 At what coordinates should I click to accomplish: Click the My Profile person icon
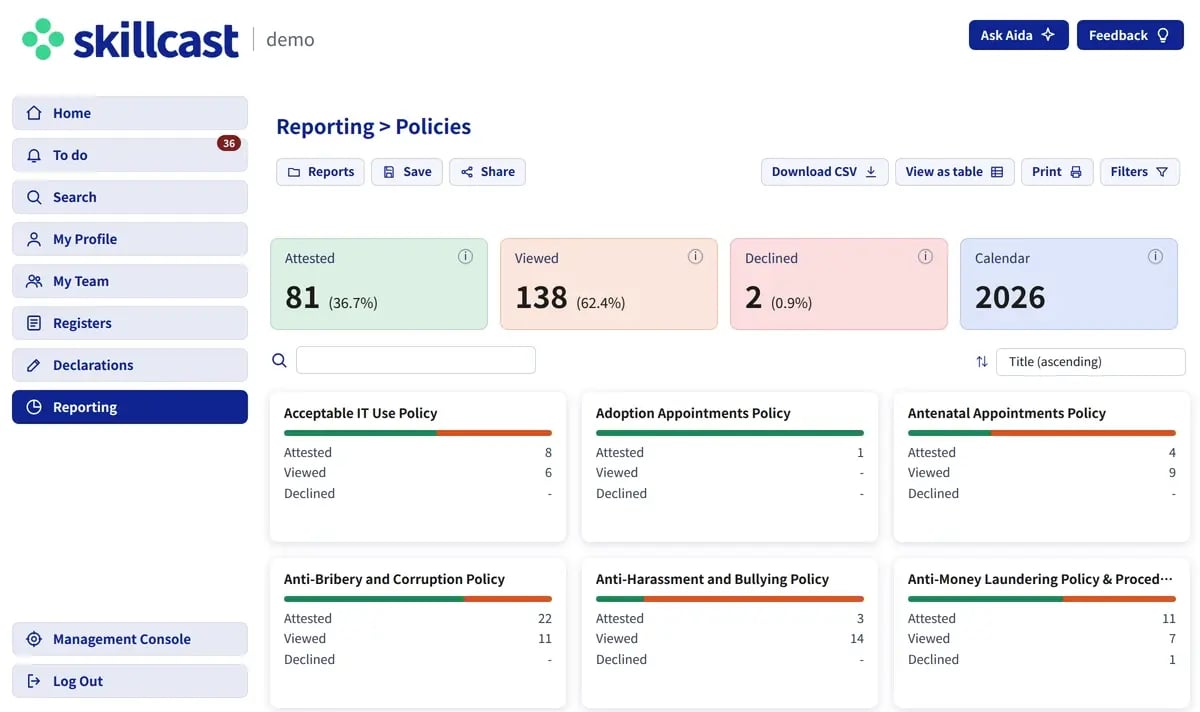point(34,239)
